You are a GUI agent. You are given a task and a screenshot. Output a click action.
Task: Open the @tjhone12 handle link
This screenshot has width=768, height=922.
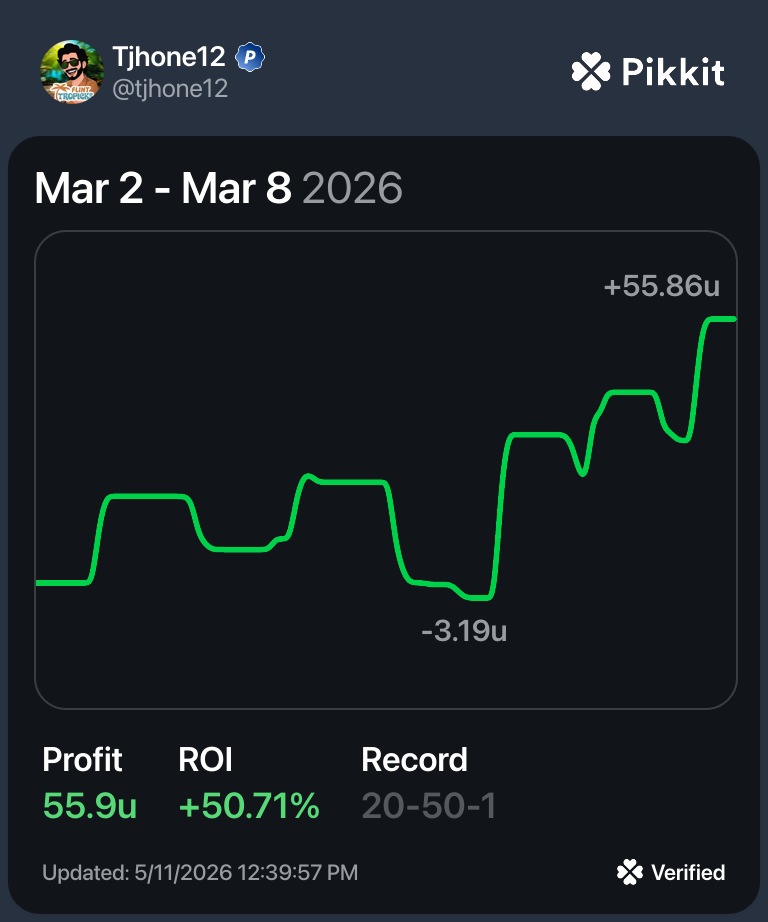click(x=169, y=89)
